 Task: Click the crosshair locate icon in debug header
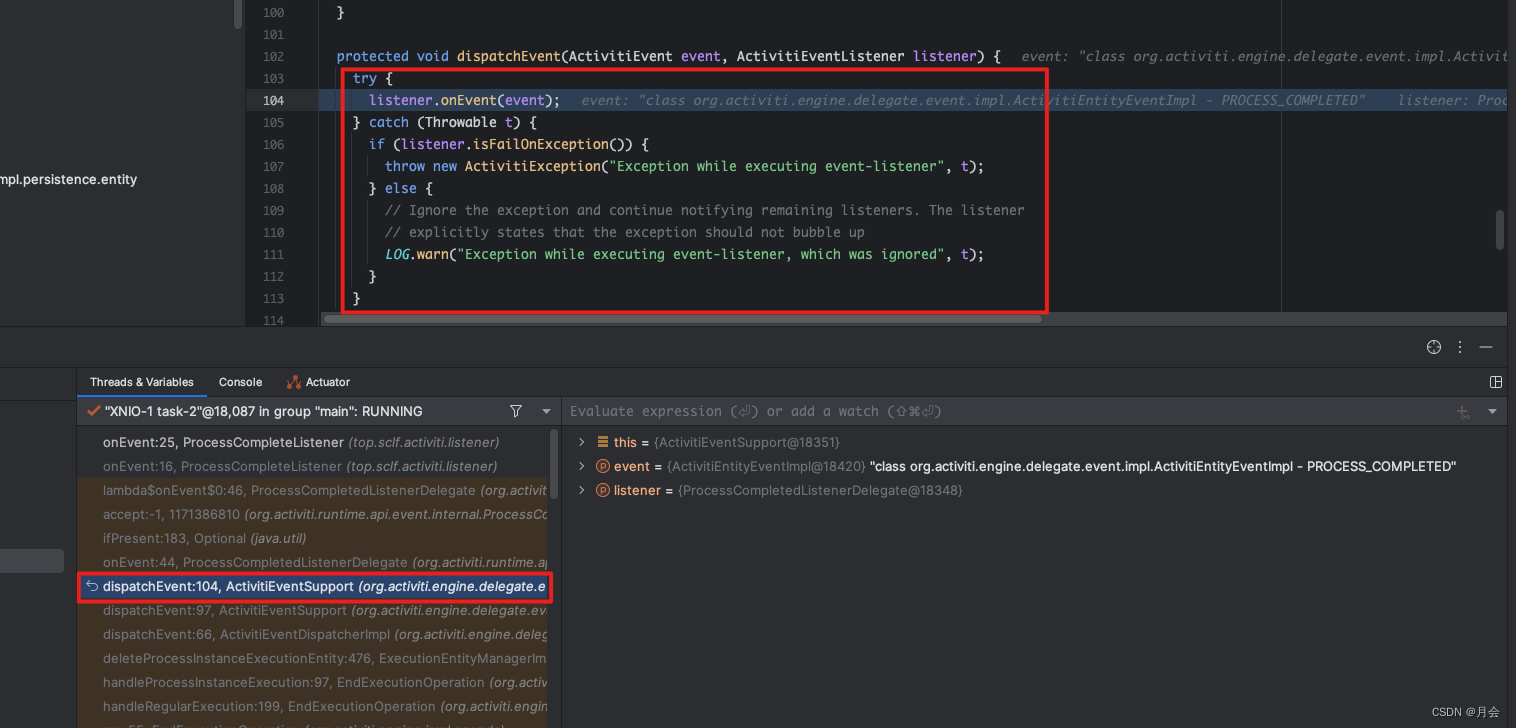(x=1434, y=347)
